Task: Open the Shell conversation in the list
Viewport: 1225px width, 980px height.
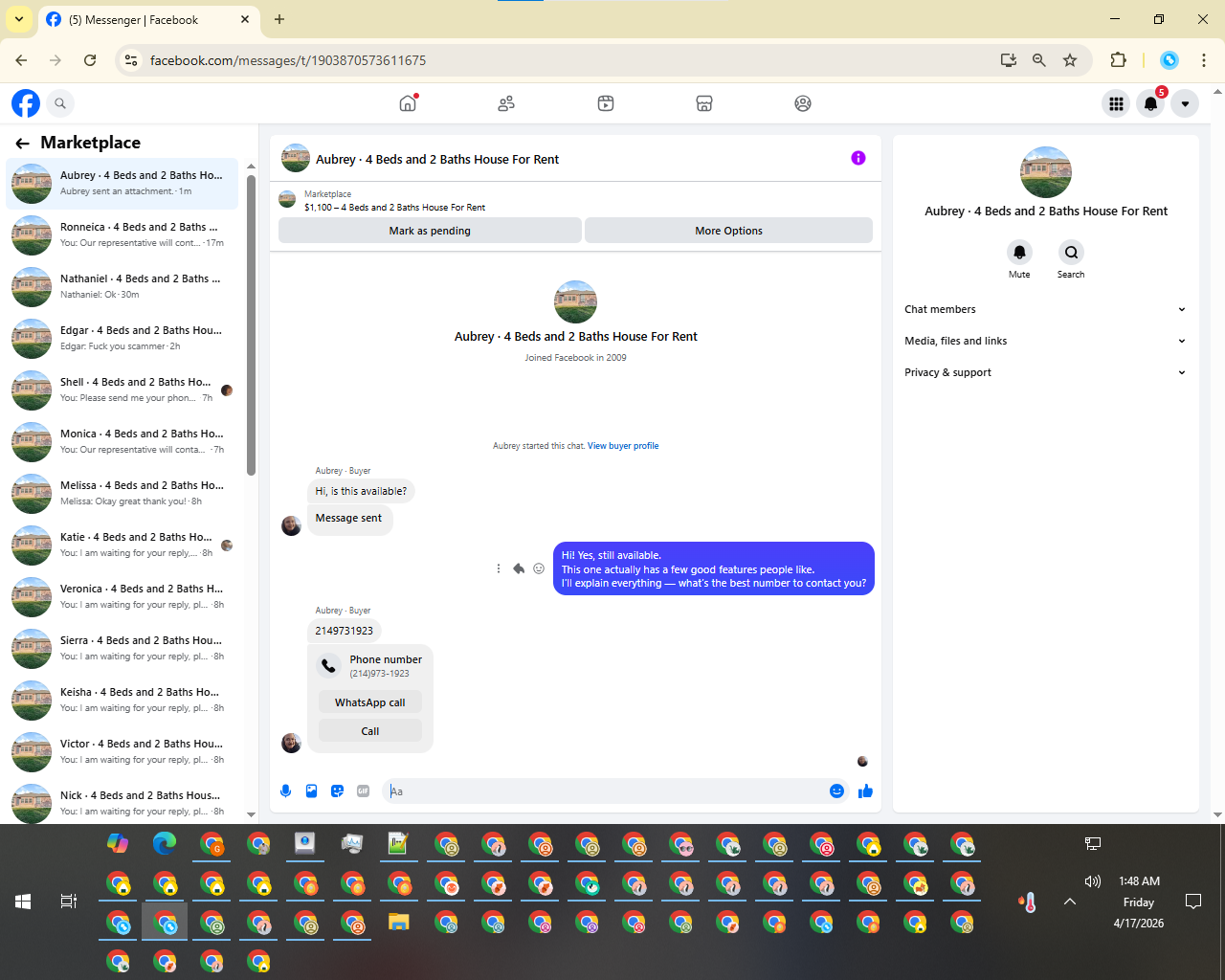Action: tap(122, 390)
